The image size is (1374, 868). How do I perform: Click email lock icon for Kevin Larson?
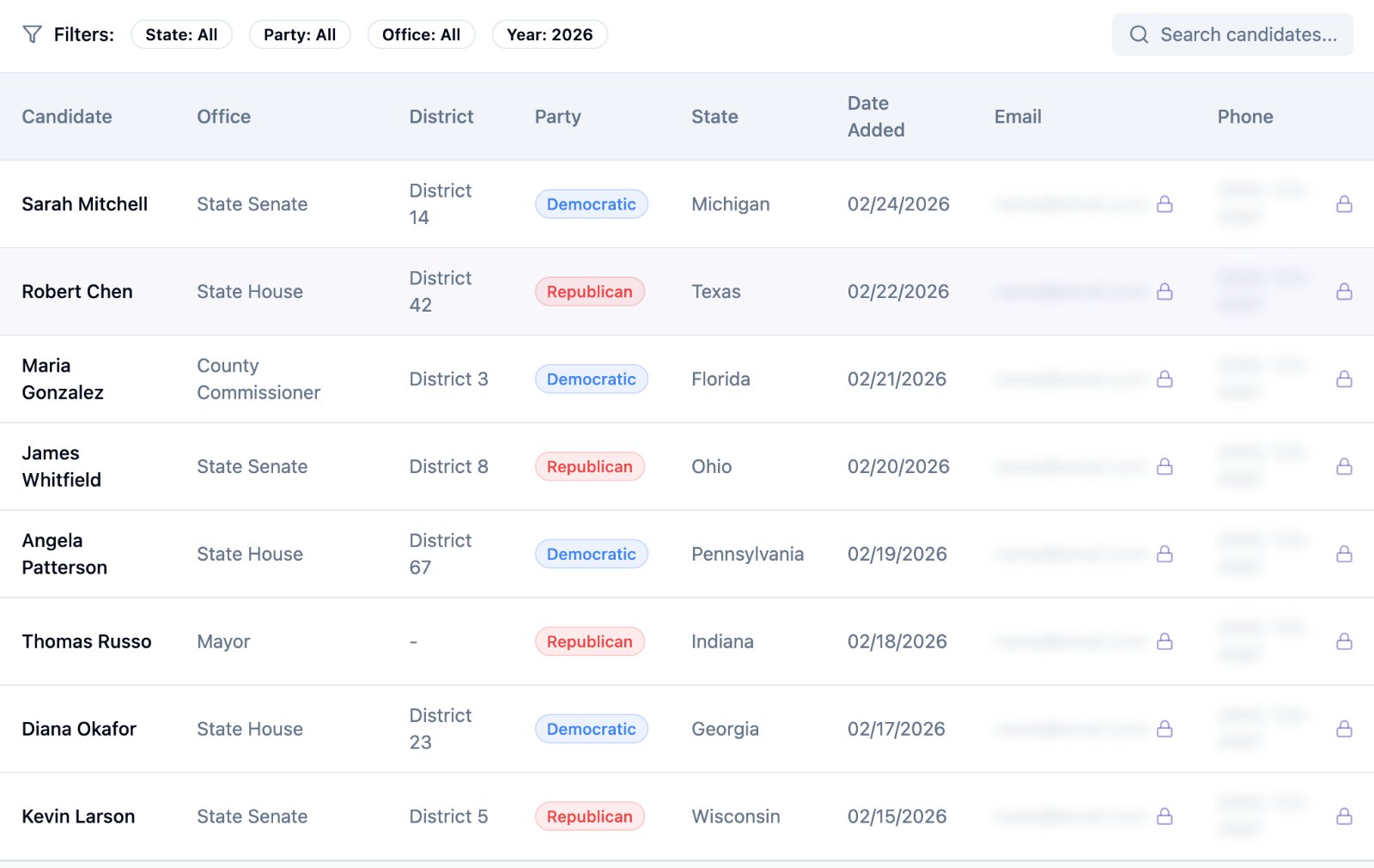click(1164, 816)
